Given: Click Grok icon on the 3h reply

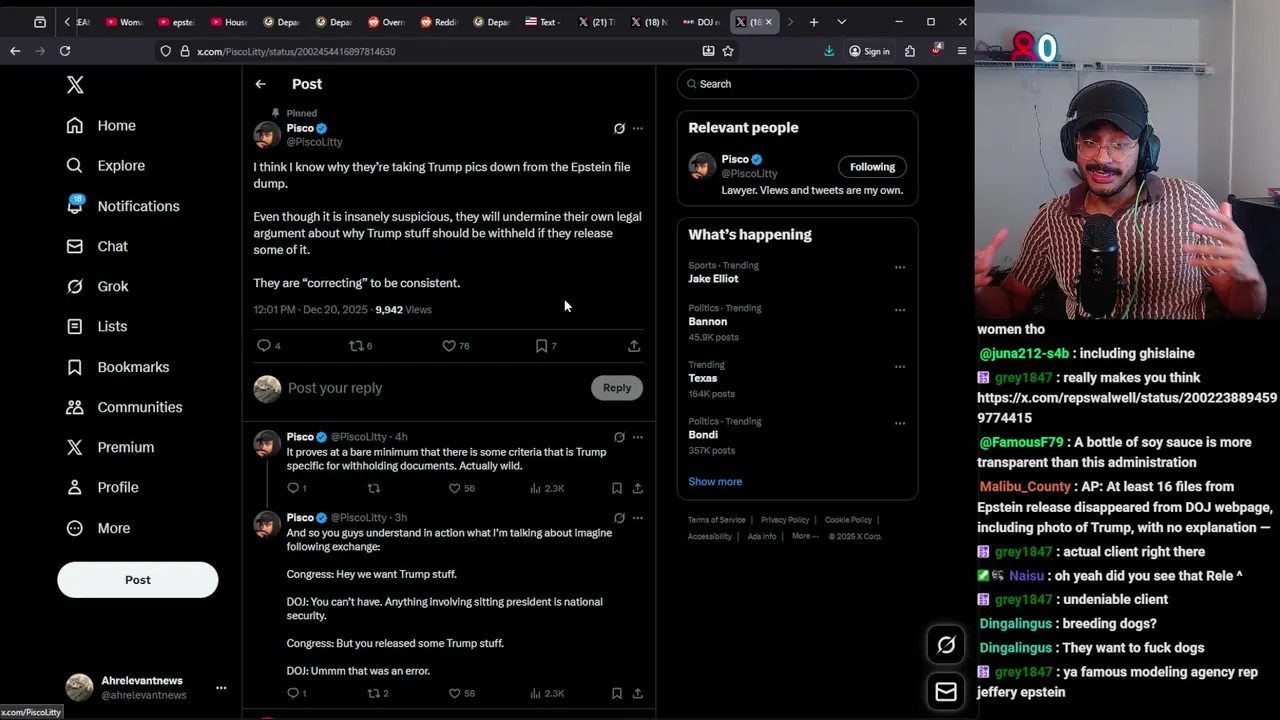Looking at the screenshot, I should pyautogui.click(x=619, y=518).
